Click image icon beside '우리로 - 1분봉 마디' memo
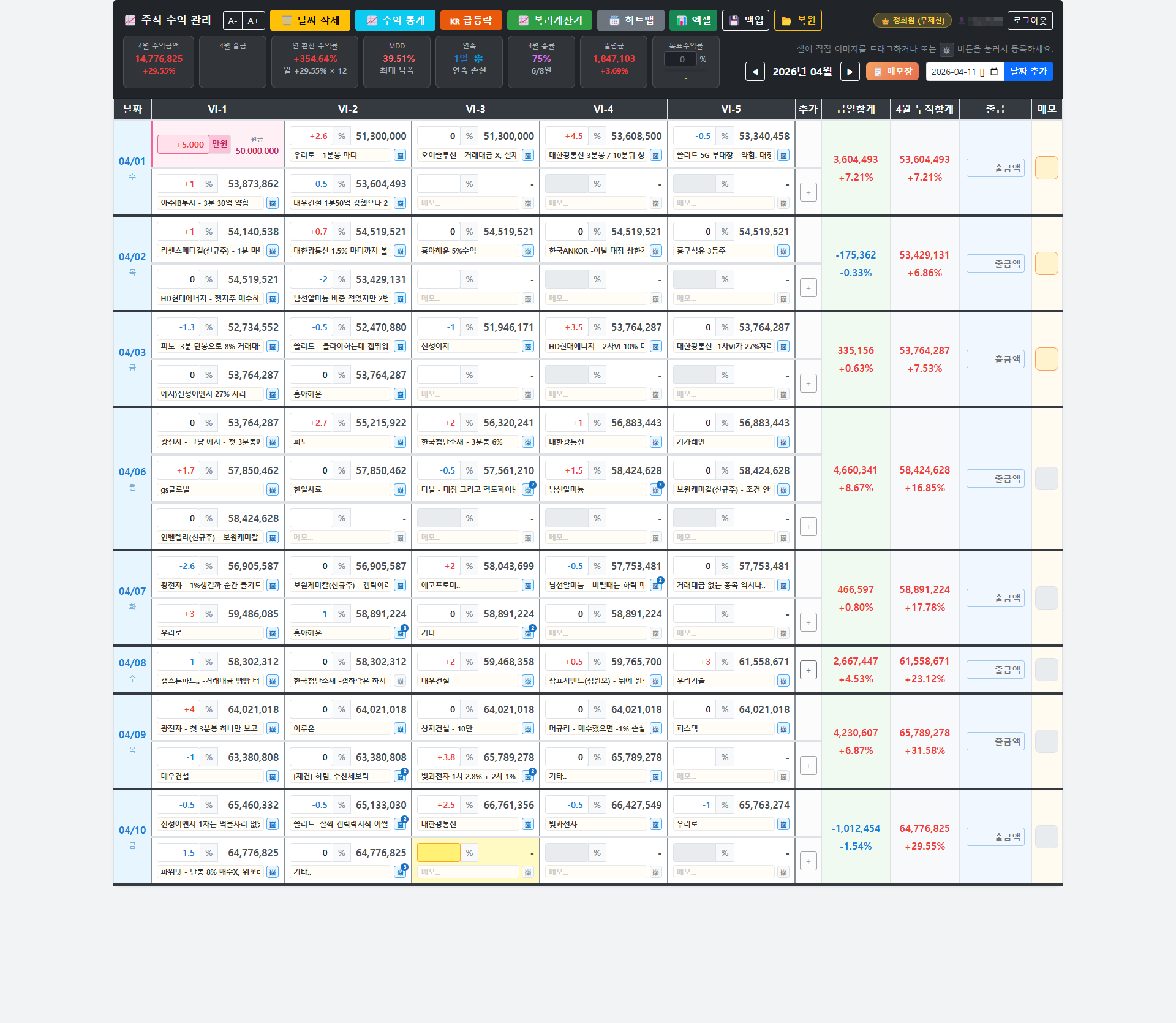 400,156
